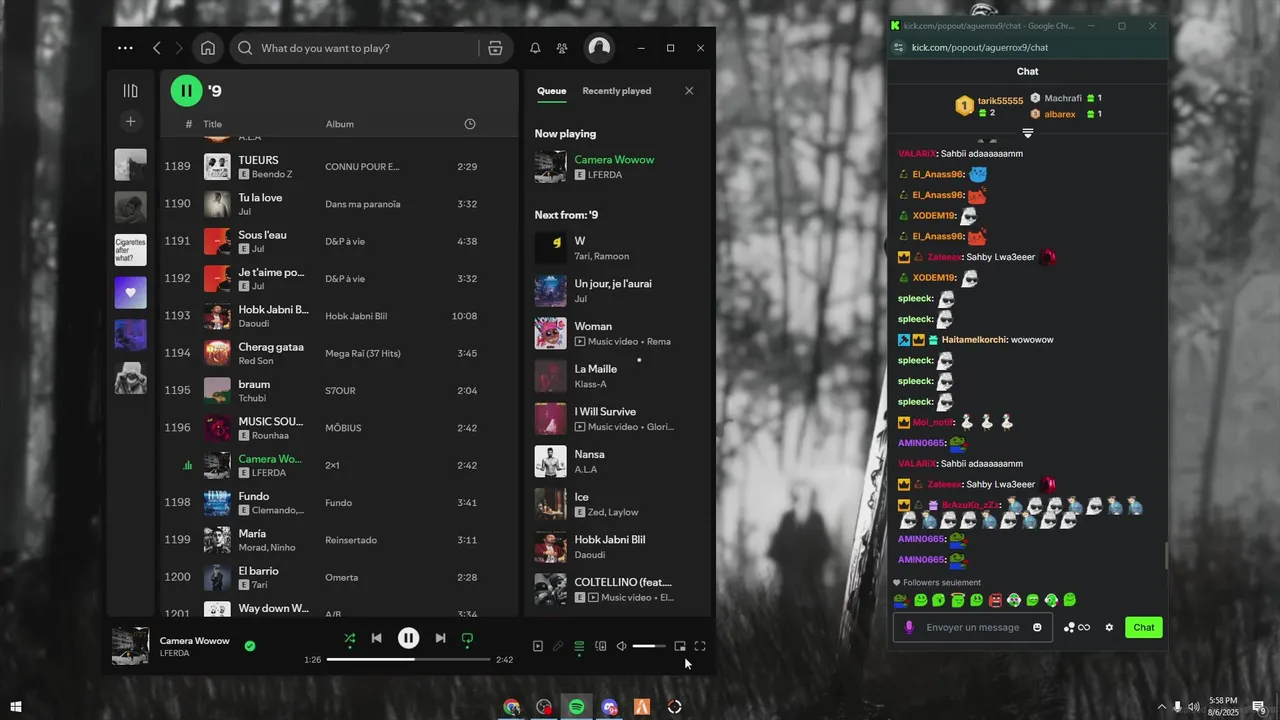The image size is (1280, 720).
Task: Skip to the previous track
Action: click(376, 638)
